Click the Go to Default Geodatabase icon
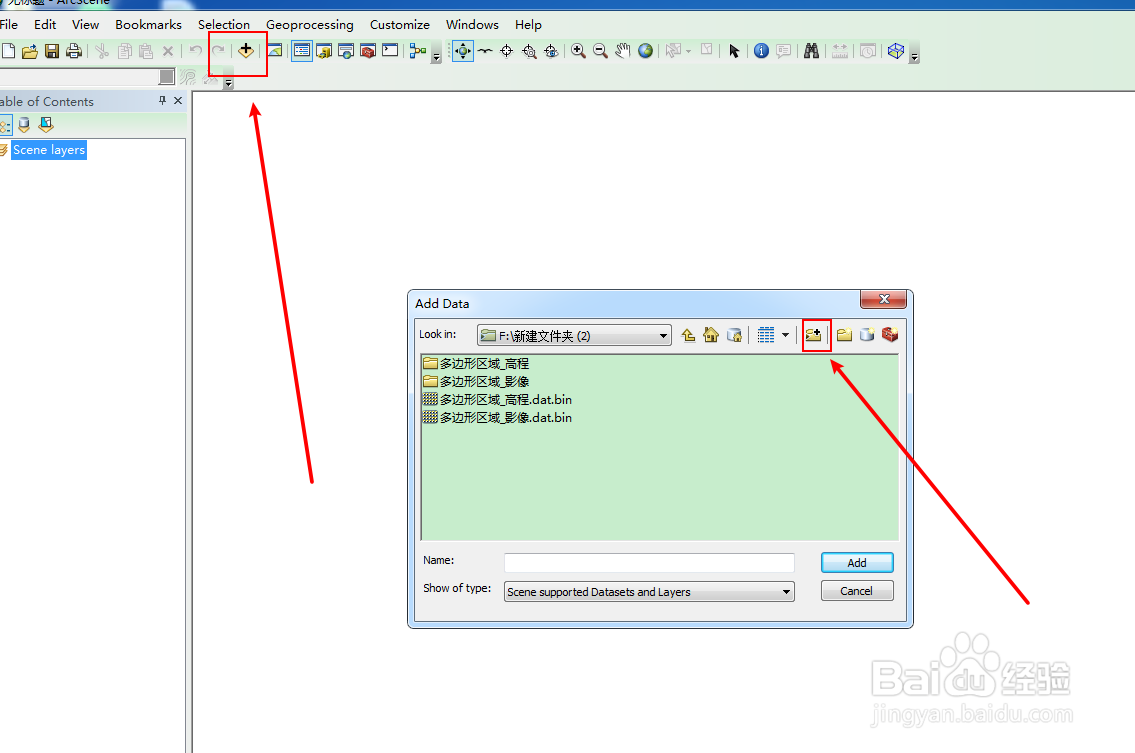Viewport: 1135px width, 753px height. [735, 335]
